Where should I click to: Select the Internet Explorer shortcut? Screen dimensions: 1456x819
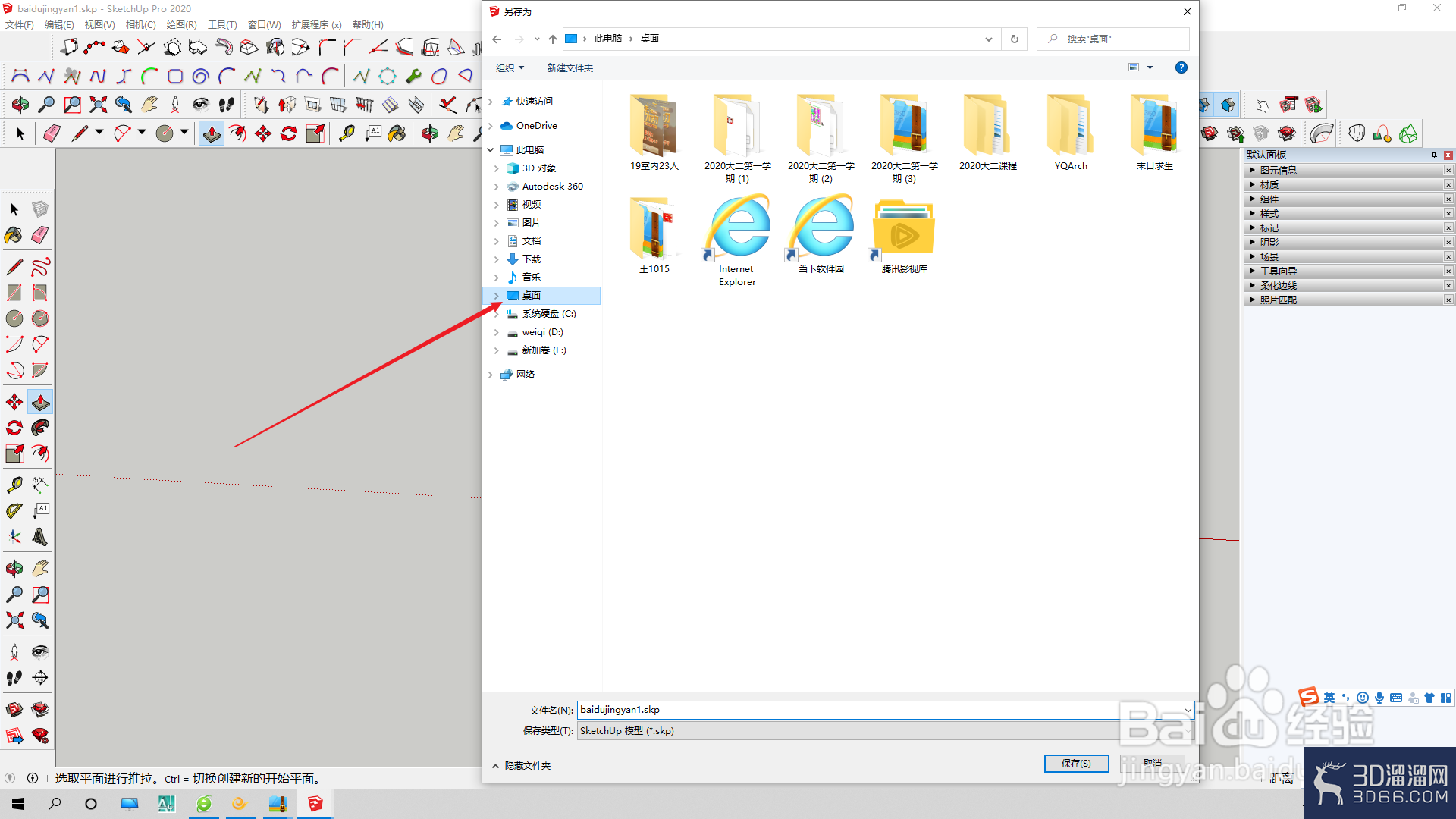click(x=737, y=241)
